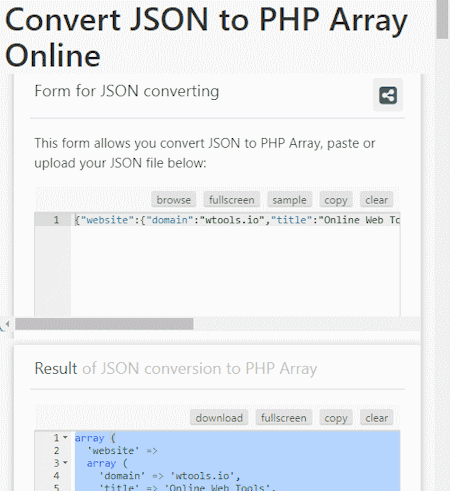This screenshot has width=450, height=491.
Task: Click the 'Convert JSON to PHP Array Online' title
Action: coord(206,37)
